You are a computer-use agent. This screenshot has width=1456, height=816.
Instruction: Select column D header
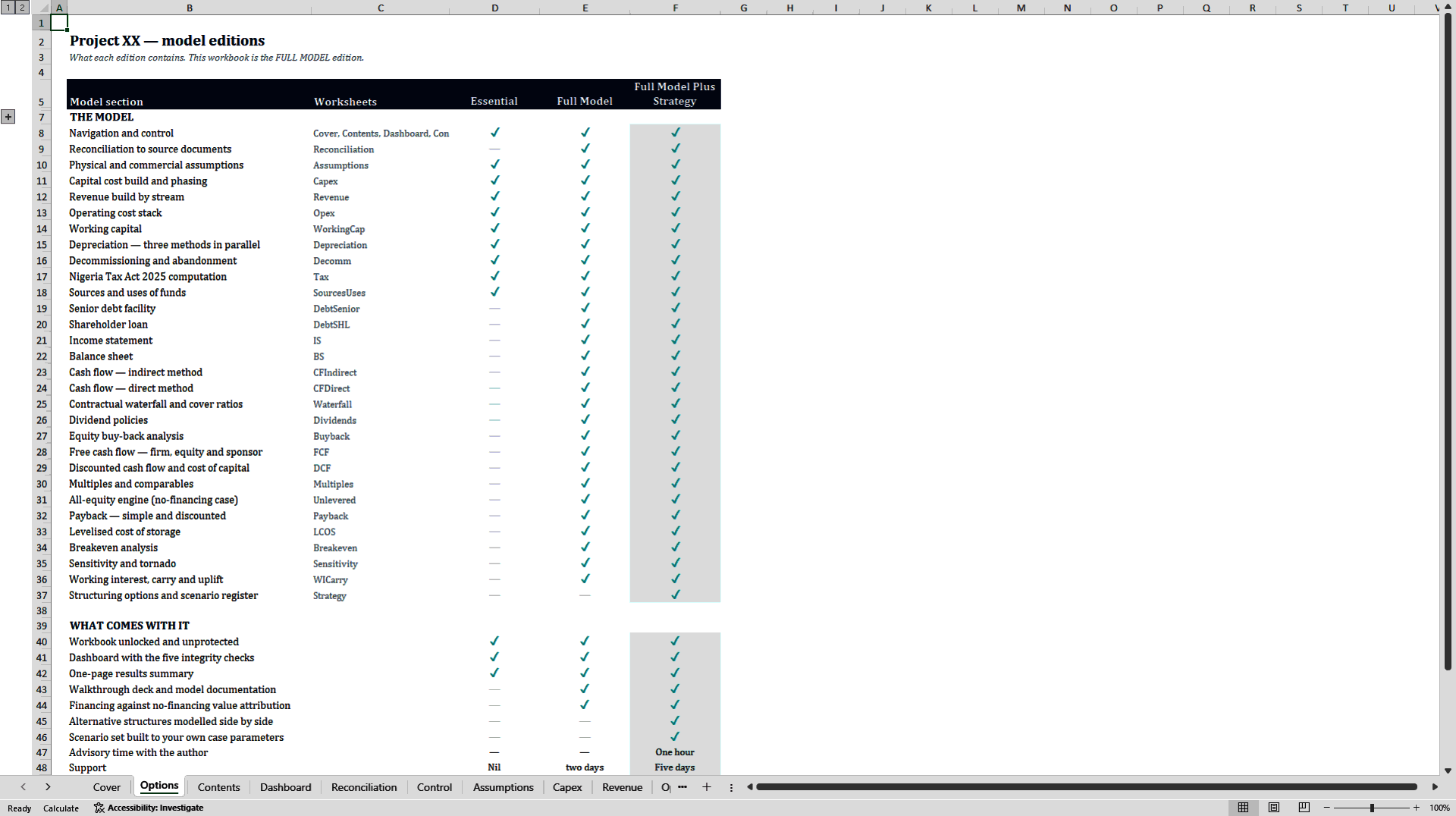(494, 8)
